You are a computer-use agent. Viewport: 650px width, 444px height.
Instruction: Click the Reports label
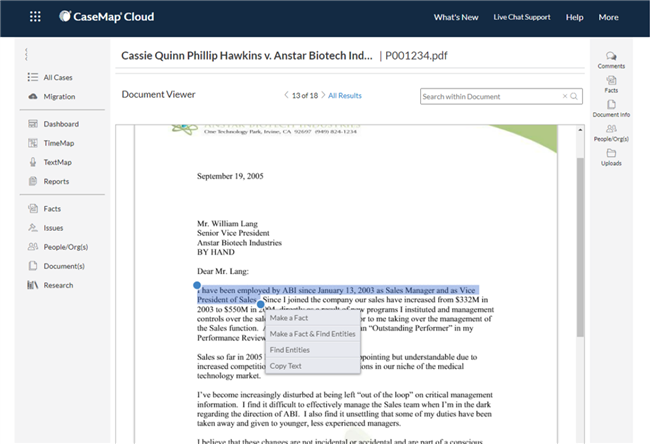coord(56,181)
